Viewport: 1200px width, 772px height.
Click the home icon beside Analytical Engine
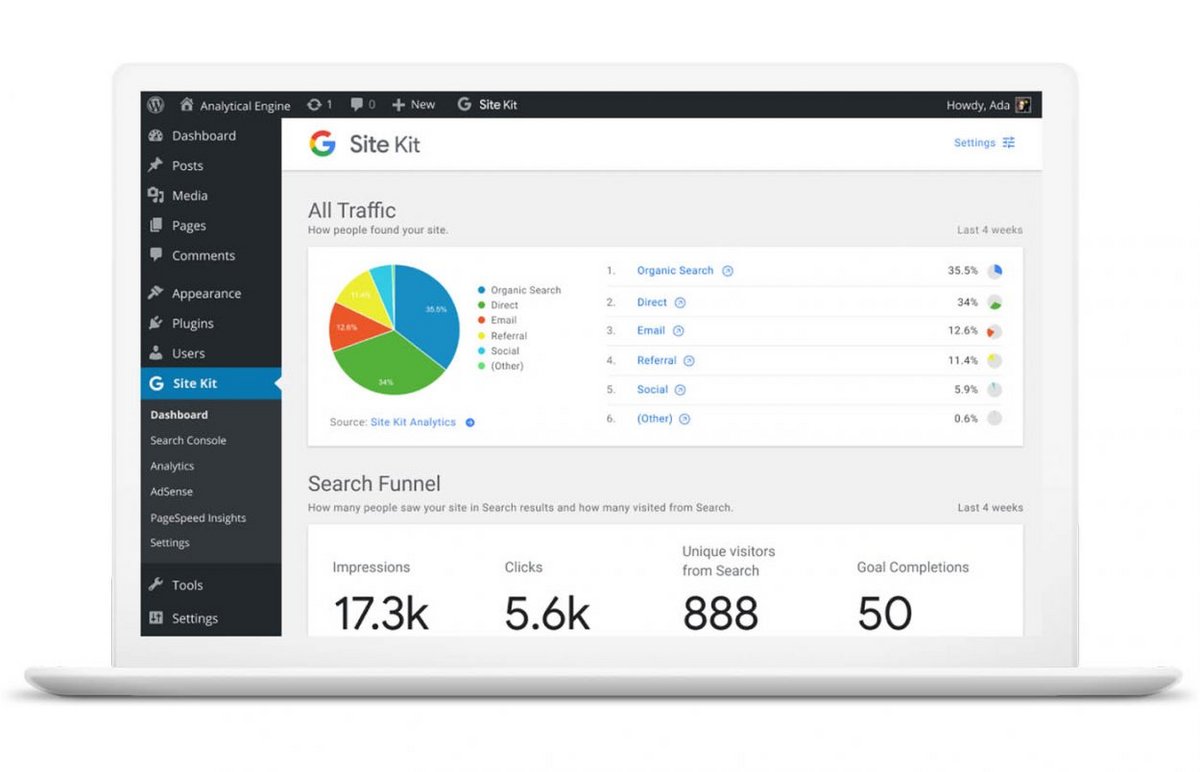(x=186, y=105)
